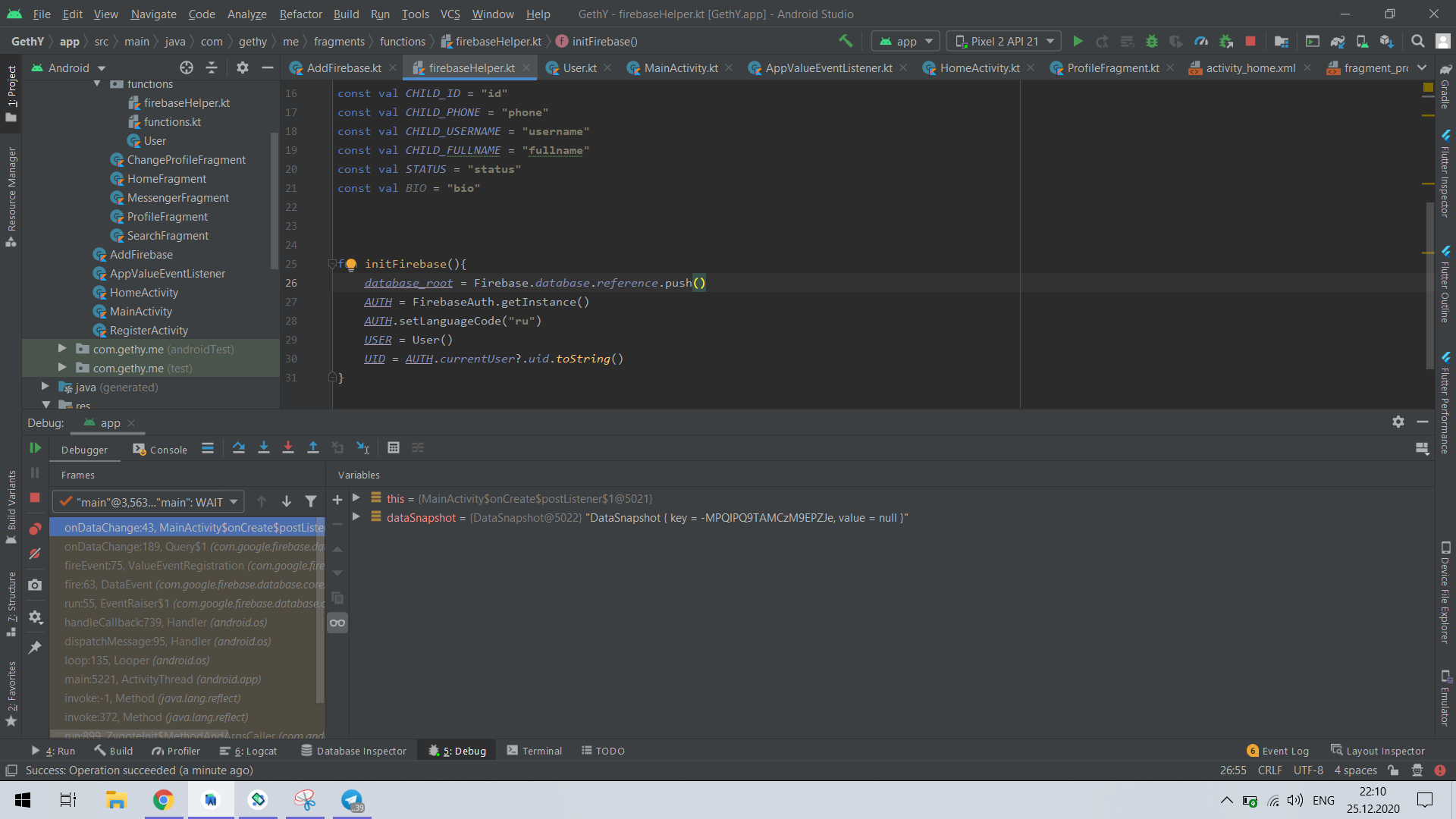This screenshot has height=819, width=1456.
Task: Click Collapse All icon in Project panel
Action: [212, 67]
